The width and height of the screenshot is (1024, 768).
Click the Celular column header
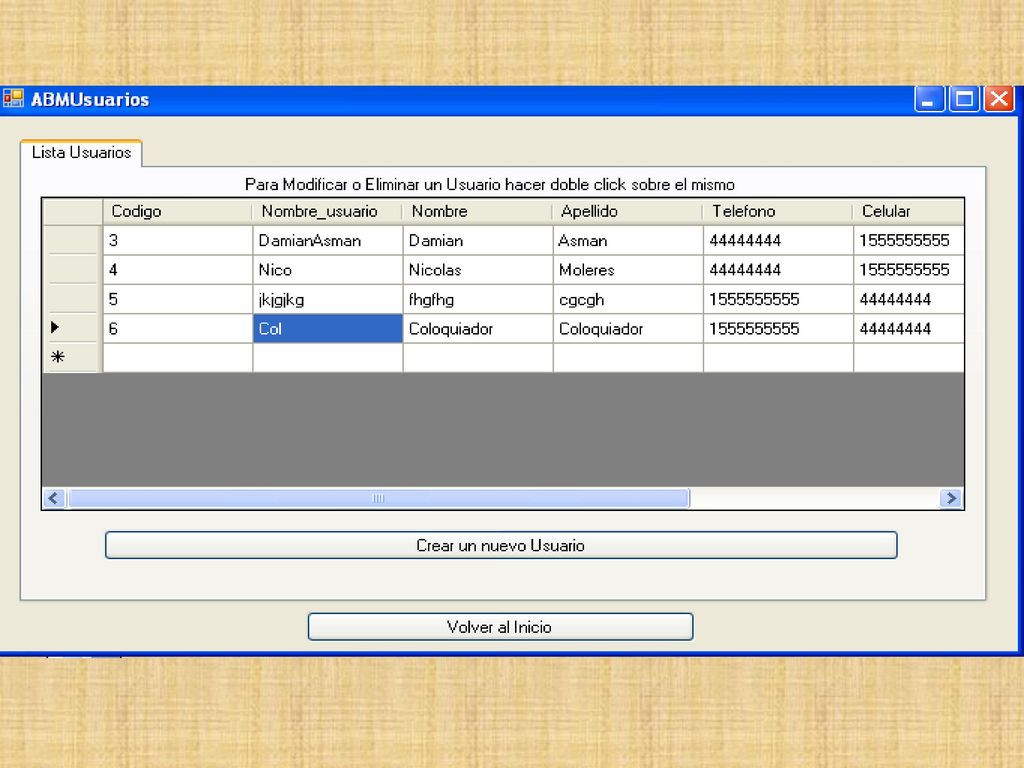coord(908,212)
